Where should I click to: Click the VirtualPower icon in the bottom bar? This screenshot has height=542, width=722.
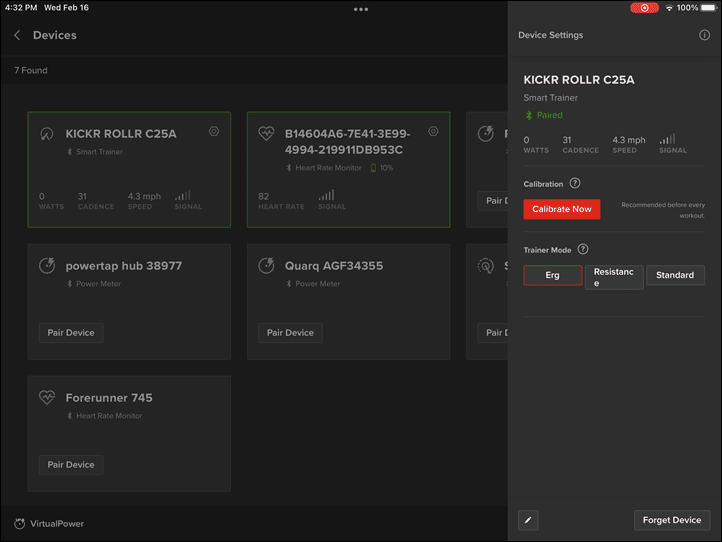pyautogui.click(x=19, y=524)
